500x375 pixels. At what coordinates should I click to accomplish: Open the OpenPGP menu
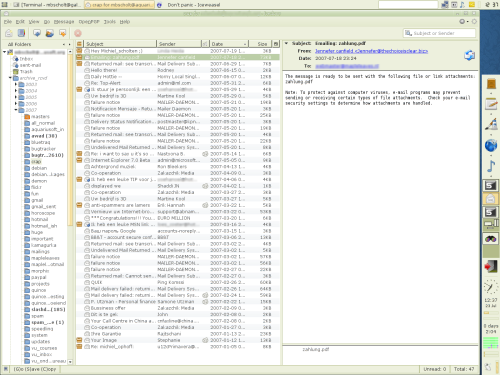tap(89, 22)
